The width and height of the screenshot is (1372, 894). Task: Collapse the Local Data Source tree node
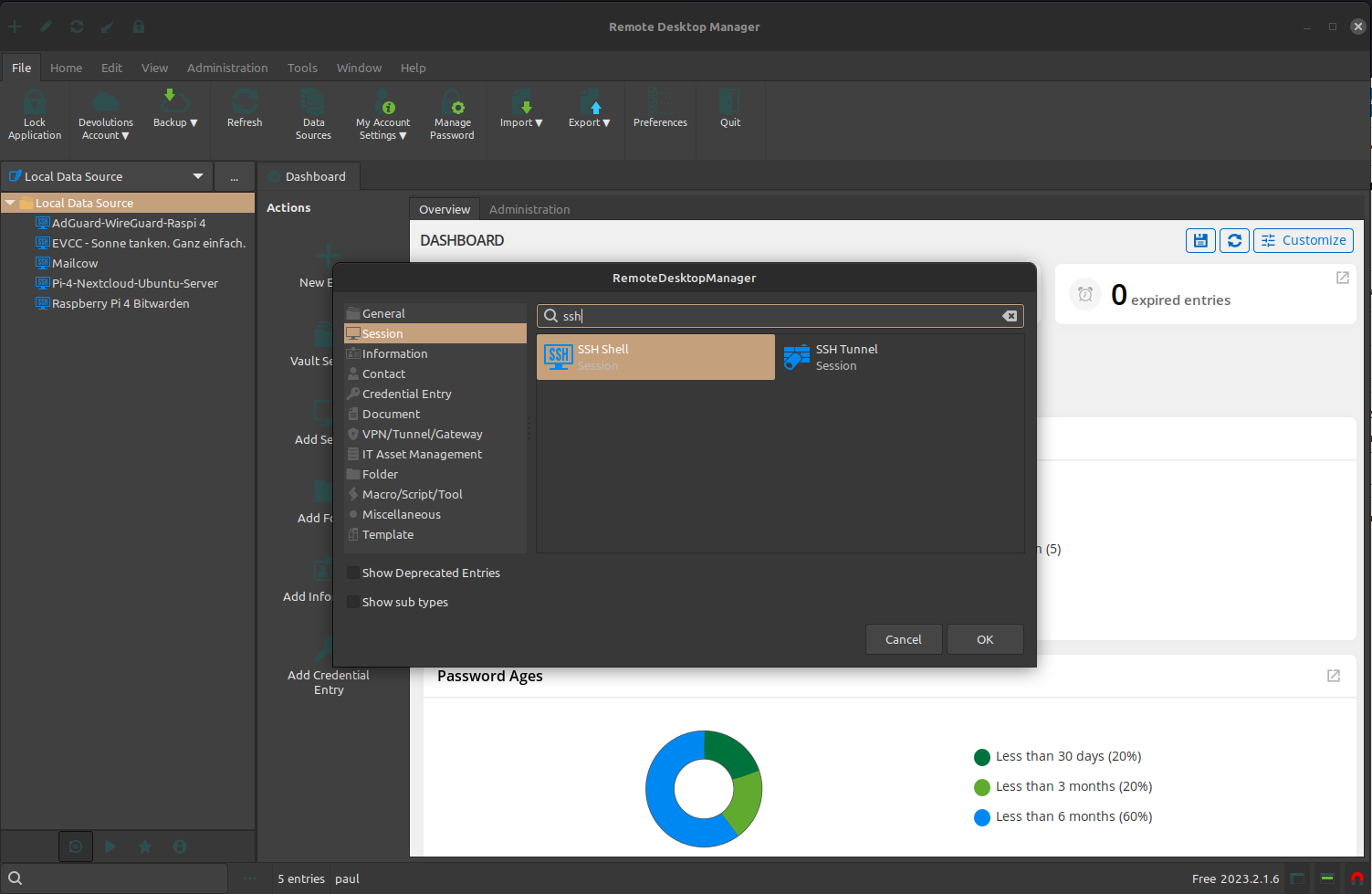[10, 204]
